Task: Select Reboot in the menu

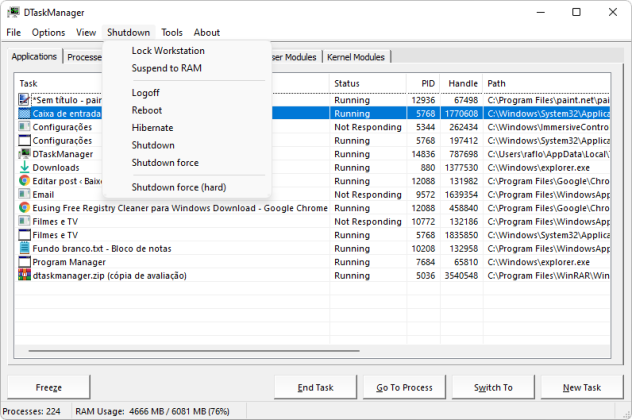Action: pyautogui.click(x=147, y=110)
